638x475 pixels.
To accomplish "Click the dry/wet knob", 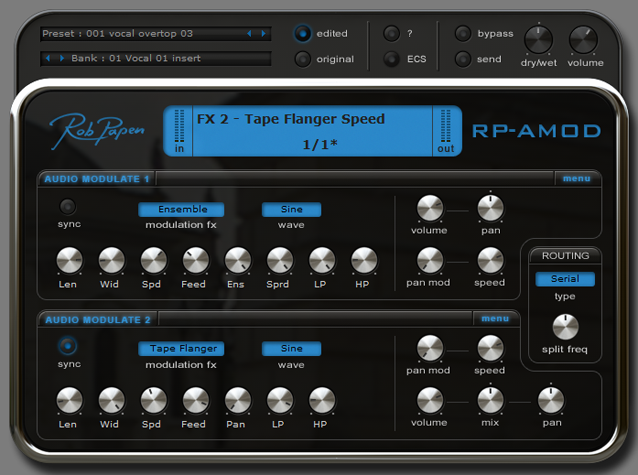I will click(538, 40).
